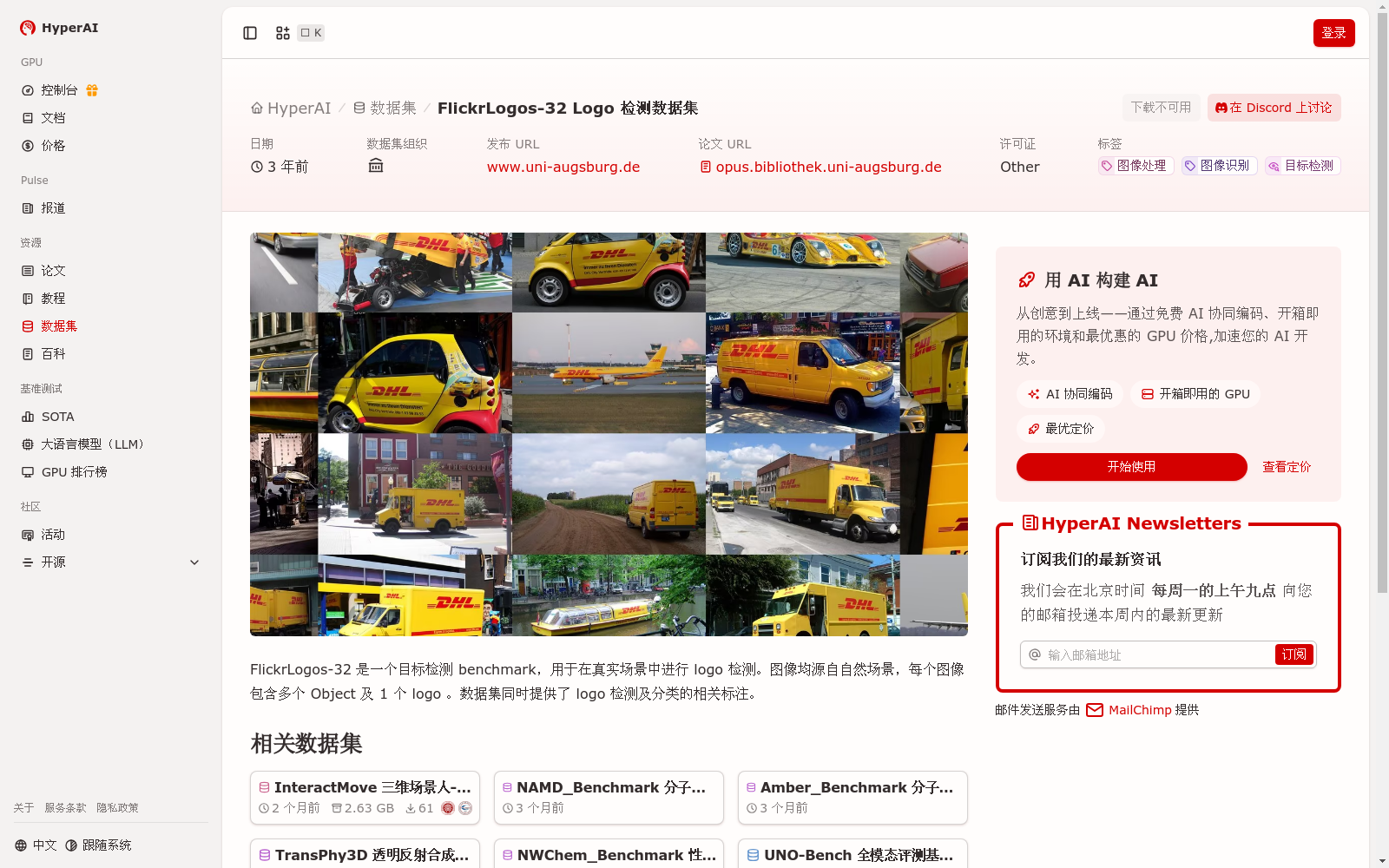The height and width of the screenshot is (868, 1389).
Task: Open the 中文 language selector
Action: click(x=36, y=845)
